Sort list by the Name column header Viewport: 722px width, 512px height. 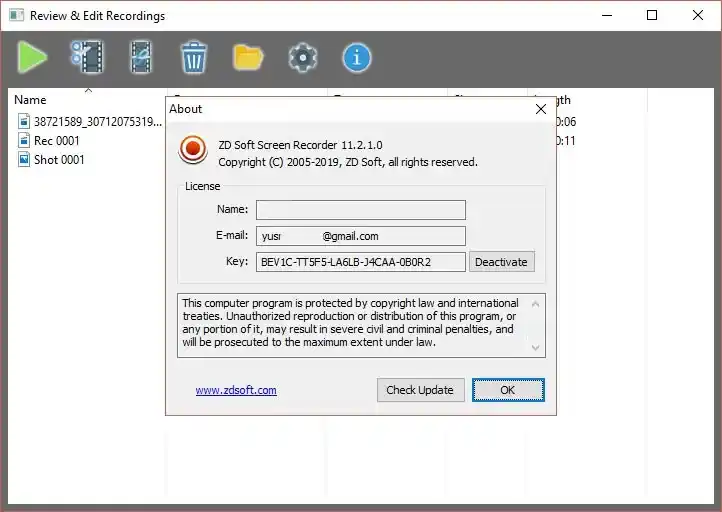30,100
